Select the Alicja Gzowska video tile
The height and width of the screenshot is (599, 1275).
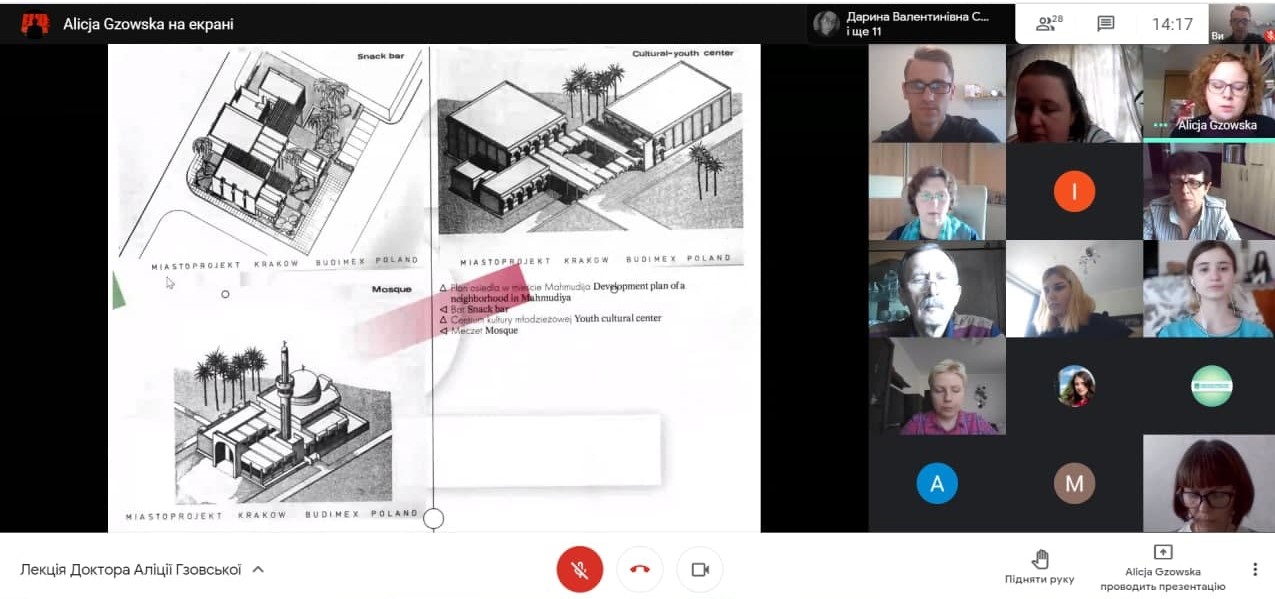1208,92
